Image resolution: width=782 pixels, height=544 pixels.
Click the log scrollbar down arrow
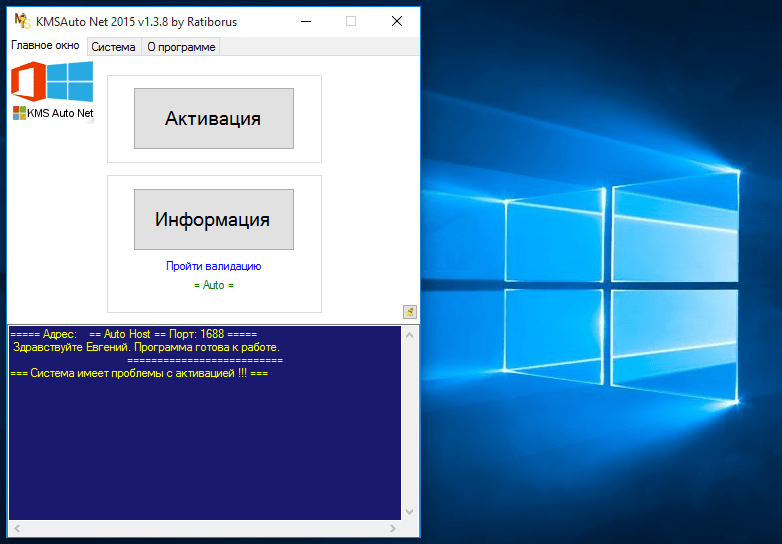tap(409, 512)
